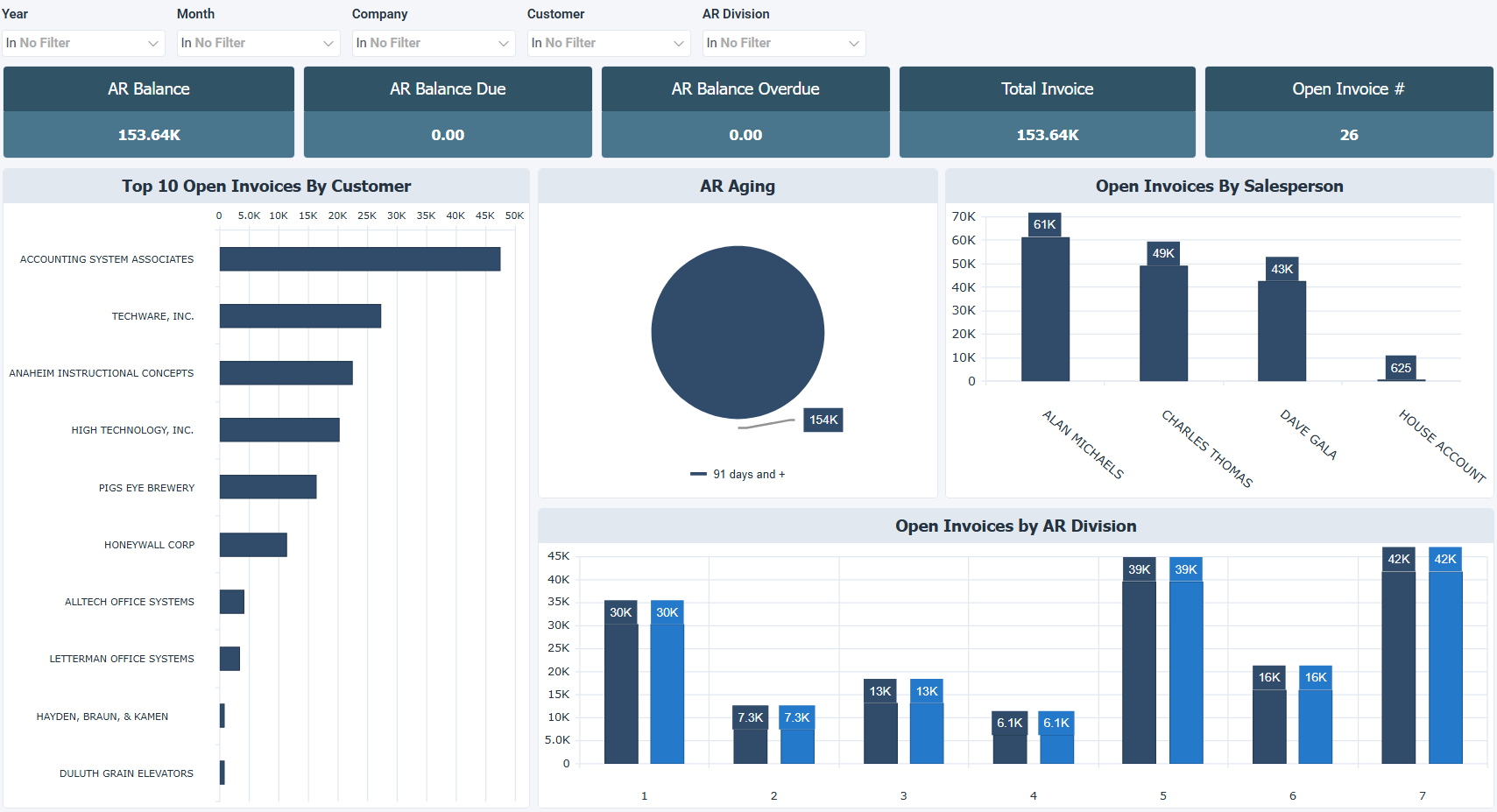The height and width of the screenshot is (812, 1497).
Task: Click the Open Invoices by AR Division title
Action: coord(1016,526)
